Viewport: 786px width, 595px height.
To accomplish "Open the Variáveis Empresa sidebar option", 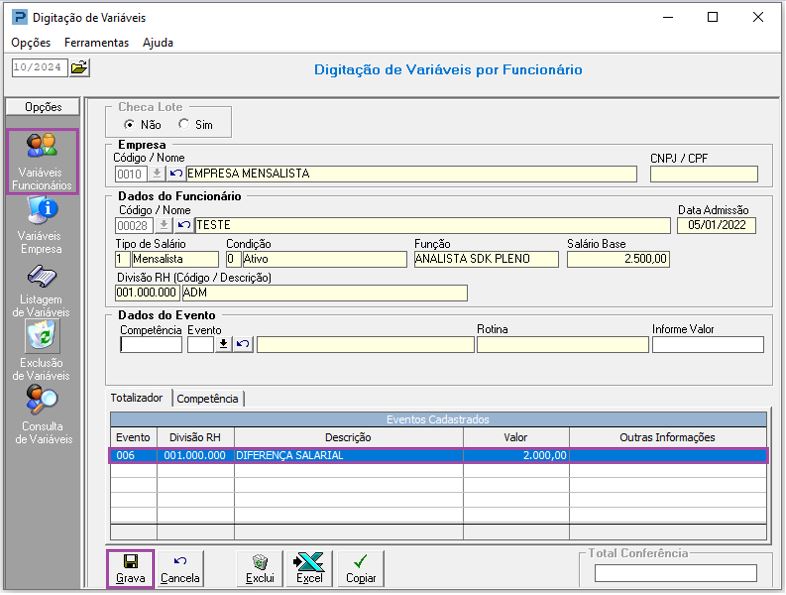I will coord(40,226).
